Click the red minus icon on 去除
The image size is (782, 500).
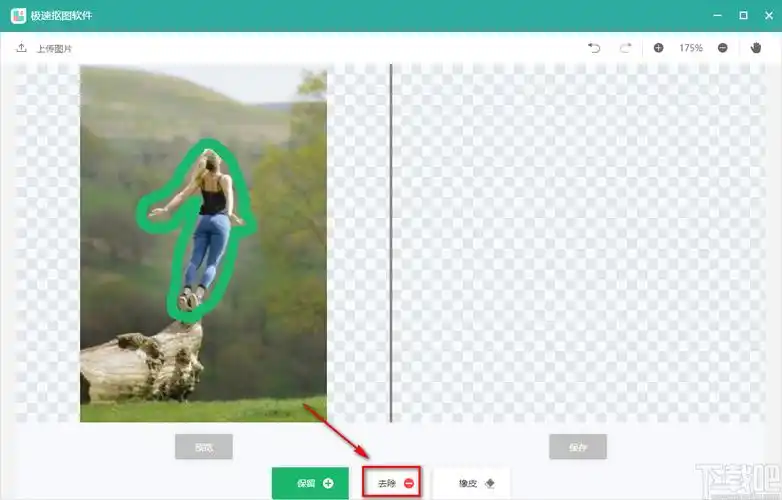(409, 484)
